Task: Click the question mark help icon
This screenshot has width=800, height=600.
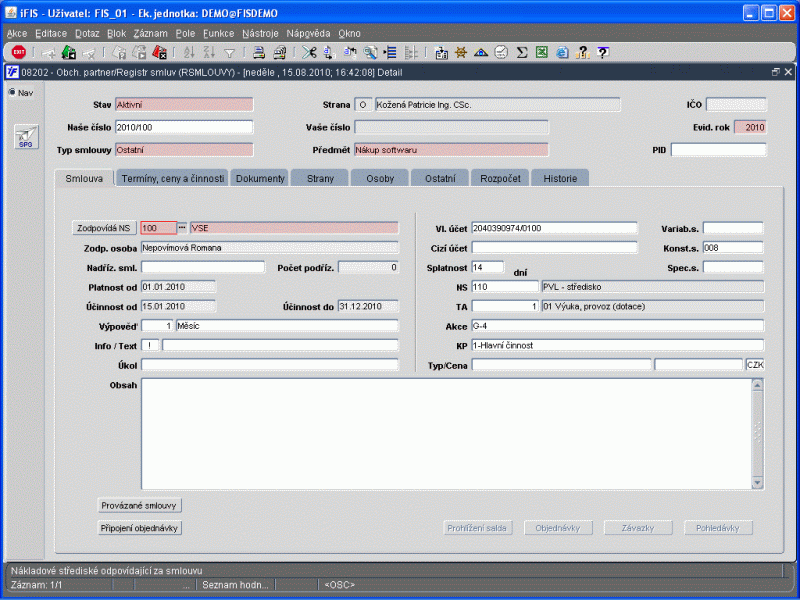Action: [x=602, y=52]
